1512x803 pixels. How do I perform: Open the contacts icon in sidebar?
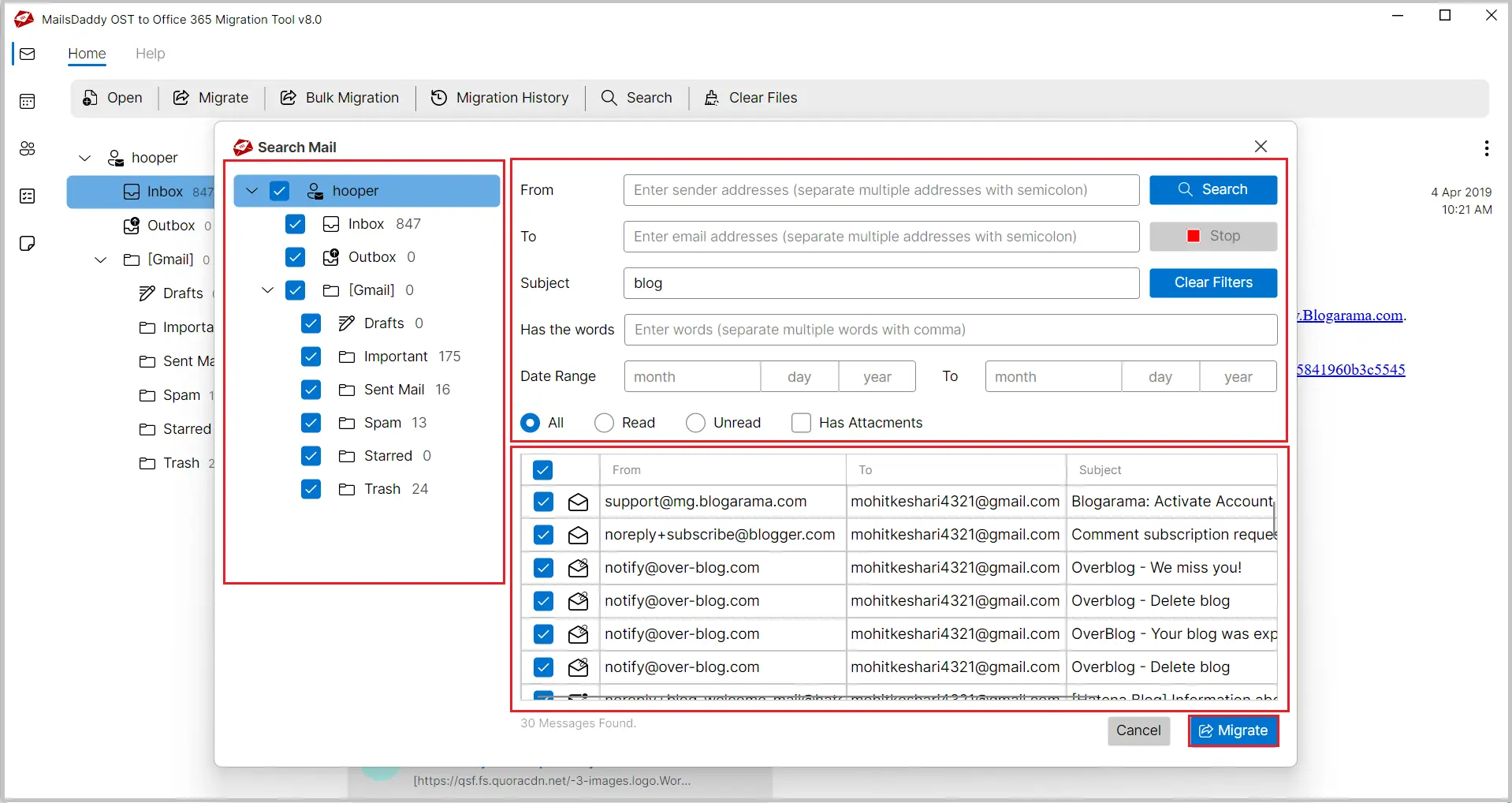pos(28,148)
